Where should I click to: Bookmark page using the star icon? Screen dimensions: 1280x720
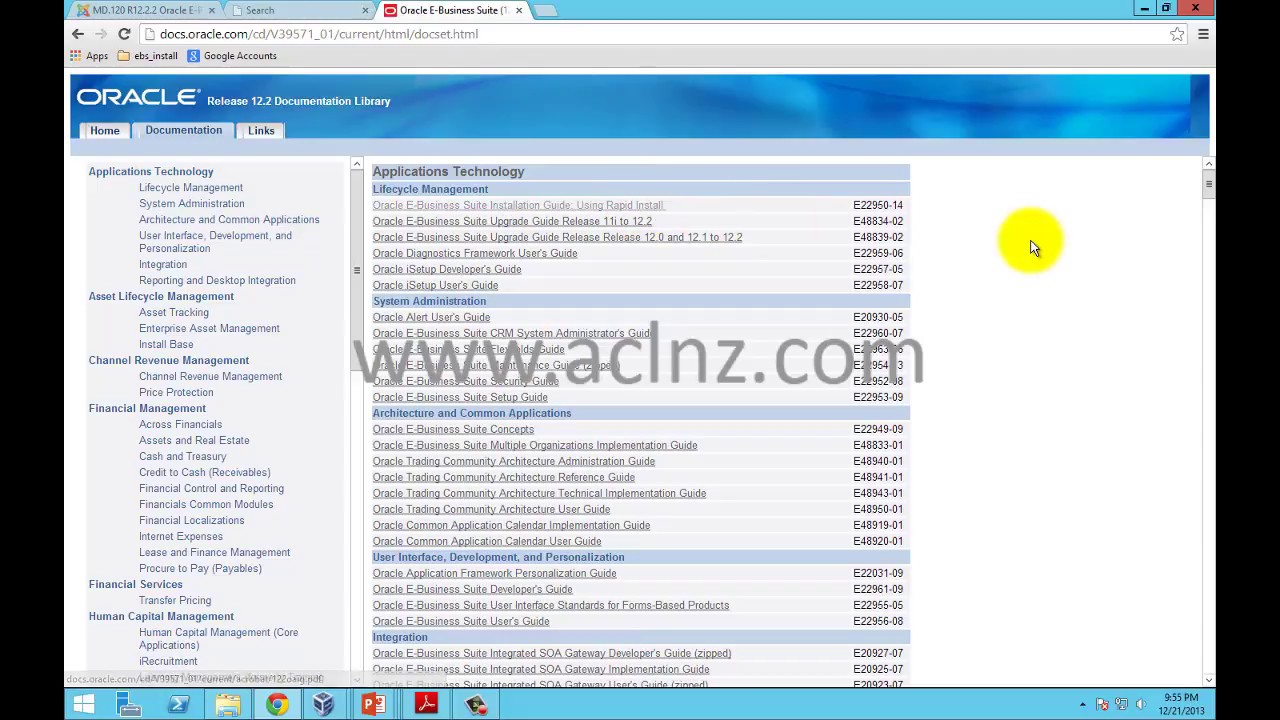tap(1177, 34)
